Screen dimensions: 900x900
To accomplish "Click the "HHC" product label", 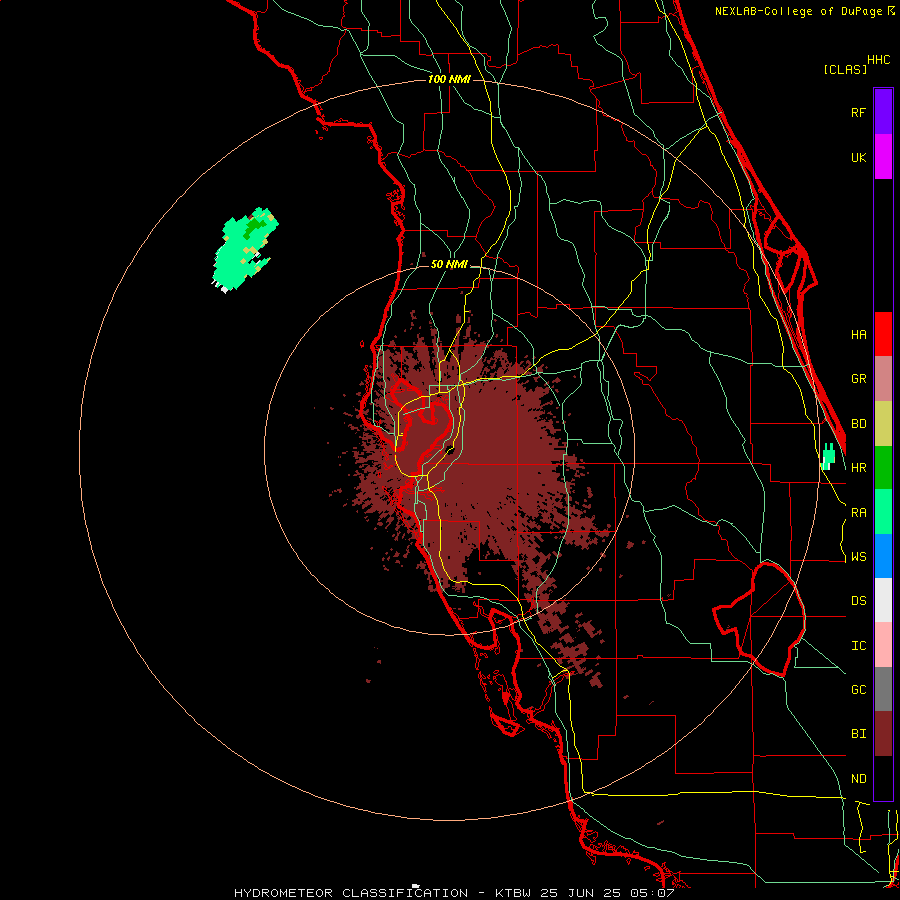I will coord(878,60).
